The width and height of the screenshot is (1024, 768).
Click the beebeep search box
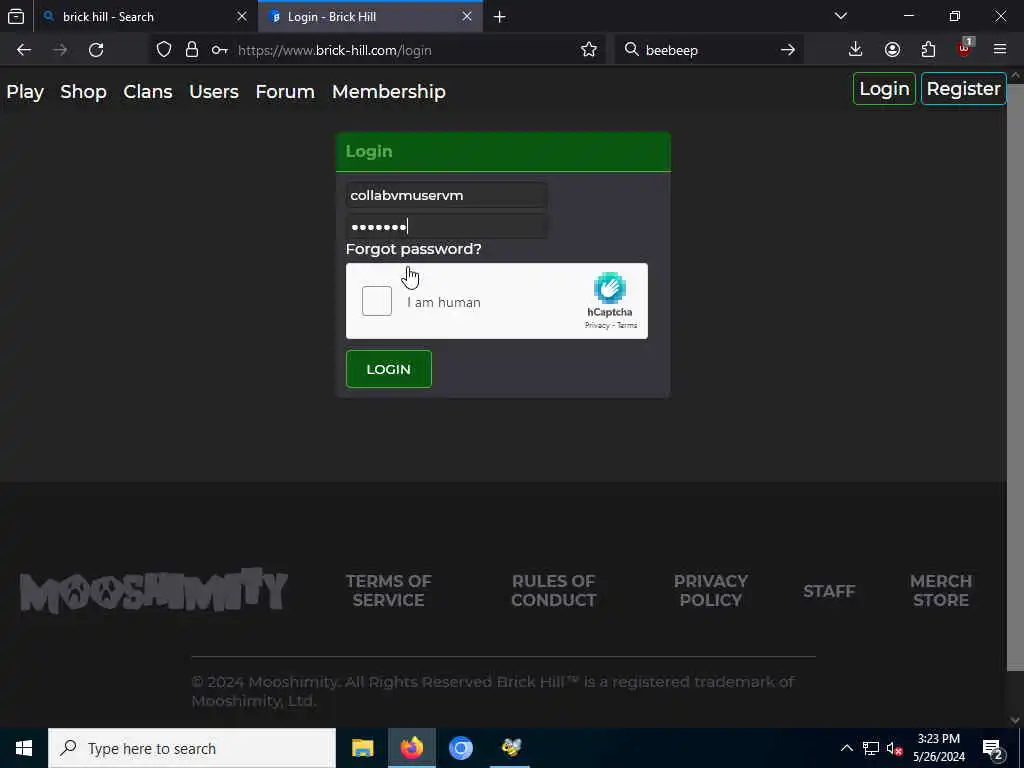[709, 50]
